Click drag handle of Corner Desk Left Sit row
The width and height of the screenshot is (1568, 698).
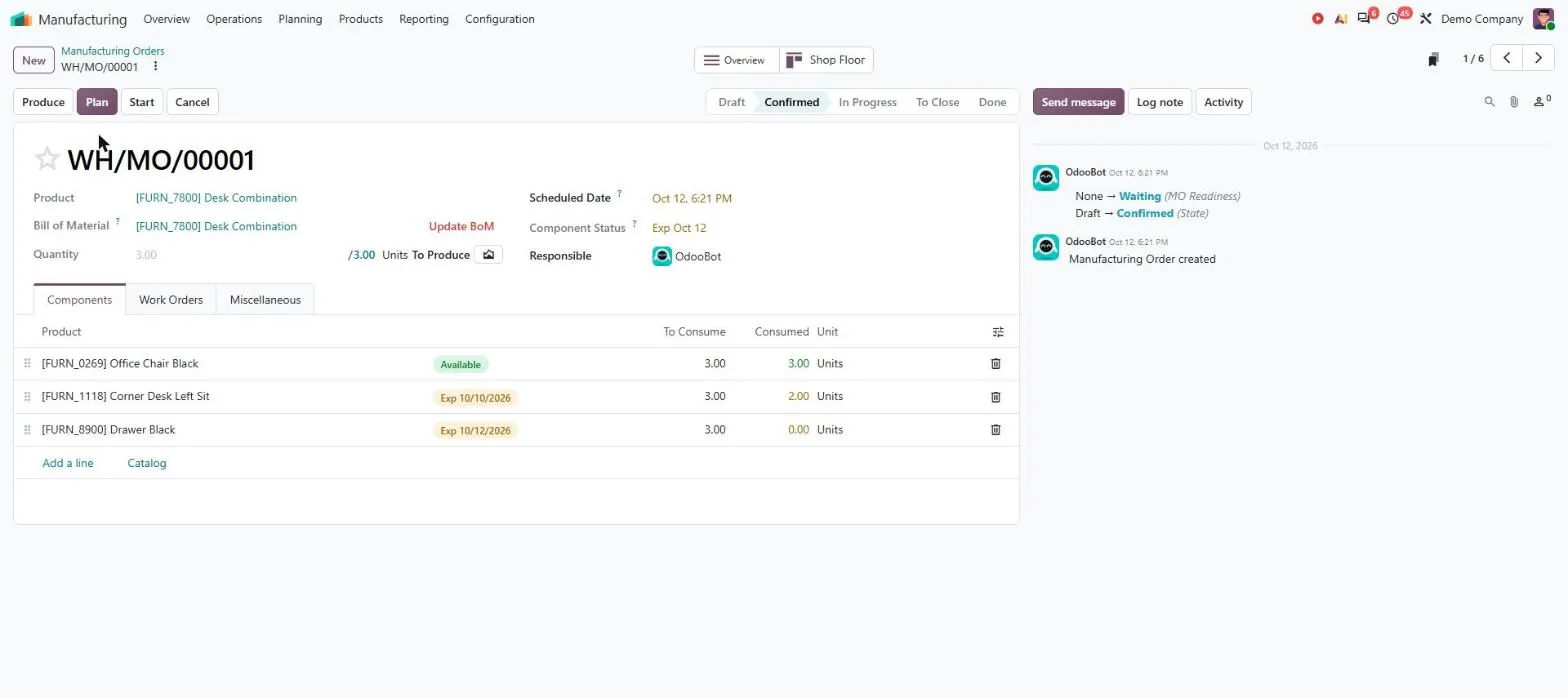(x=27, y=397)
